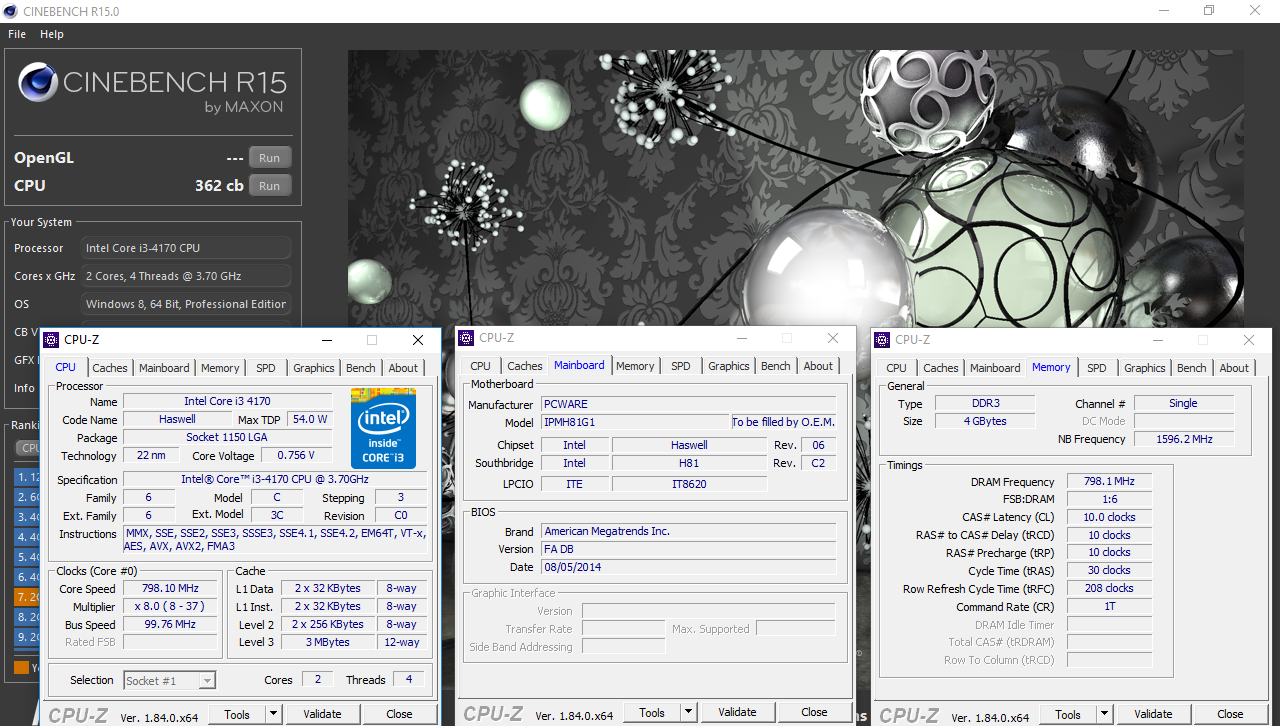This screenshot has width=1280, height=726.
Task: Go to CPU tab in right CPU-Z window
Action: click(x=897, y=368)
